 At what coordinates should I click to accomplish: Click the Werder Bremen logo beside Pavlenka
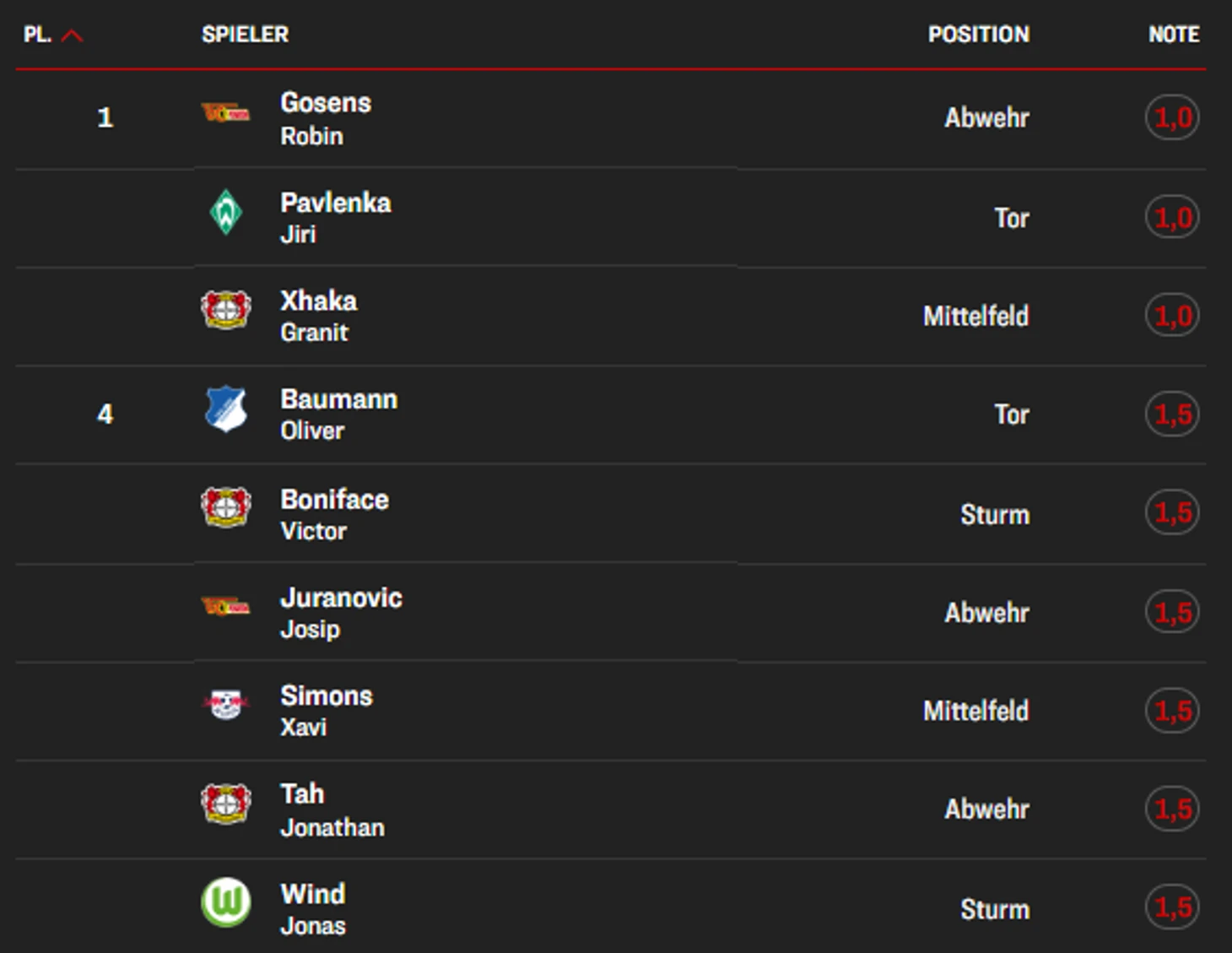pyautogui.click(x=225, y=213)
